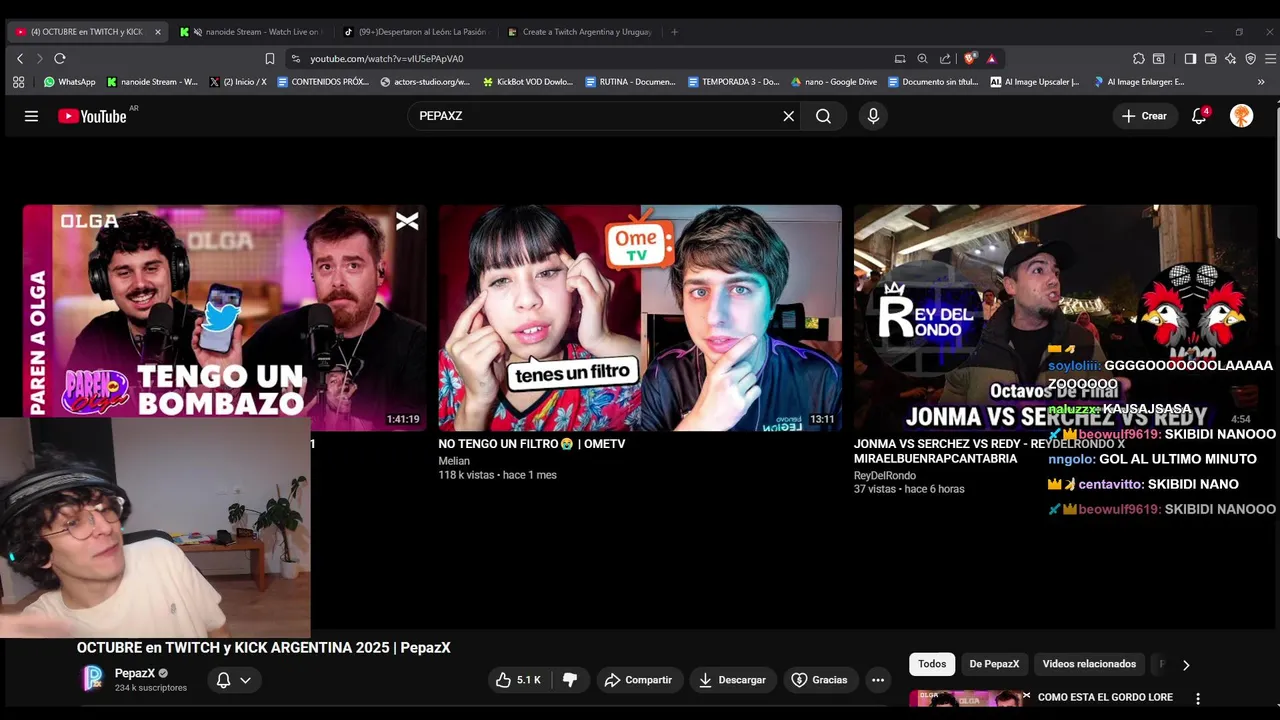Toggle the browser sidebar panel
Image resolution: width=1280 pixels, height=720 pixels.
[x=1190, y=59]
